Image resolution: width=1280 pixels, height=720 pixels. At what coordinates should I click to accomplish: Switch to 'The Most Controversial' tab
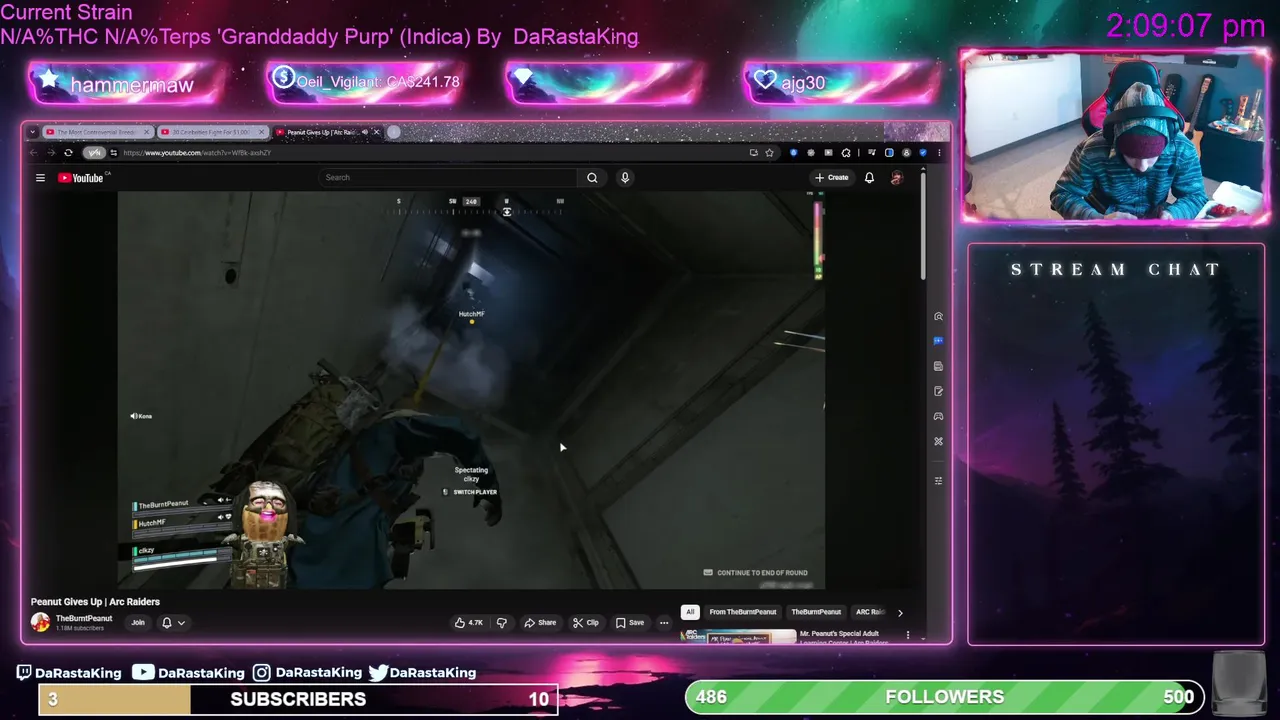[97, 132]
